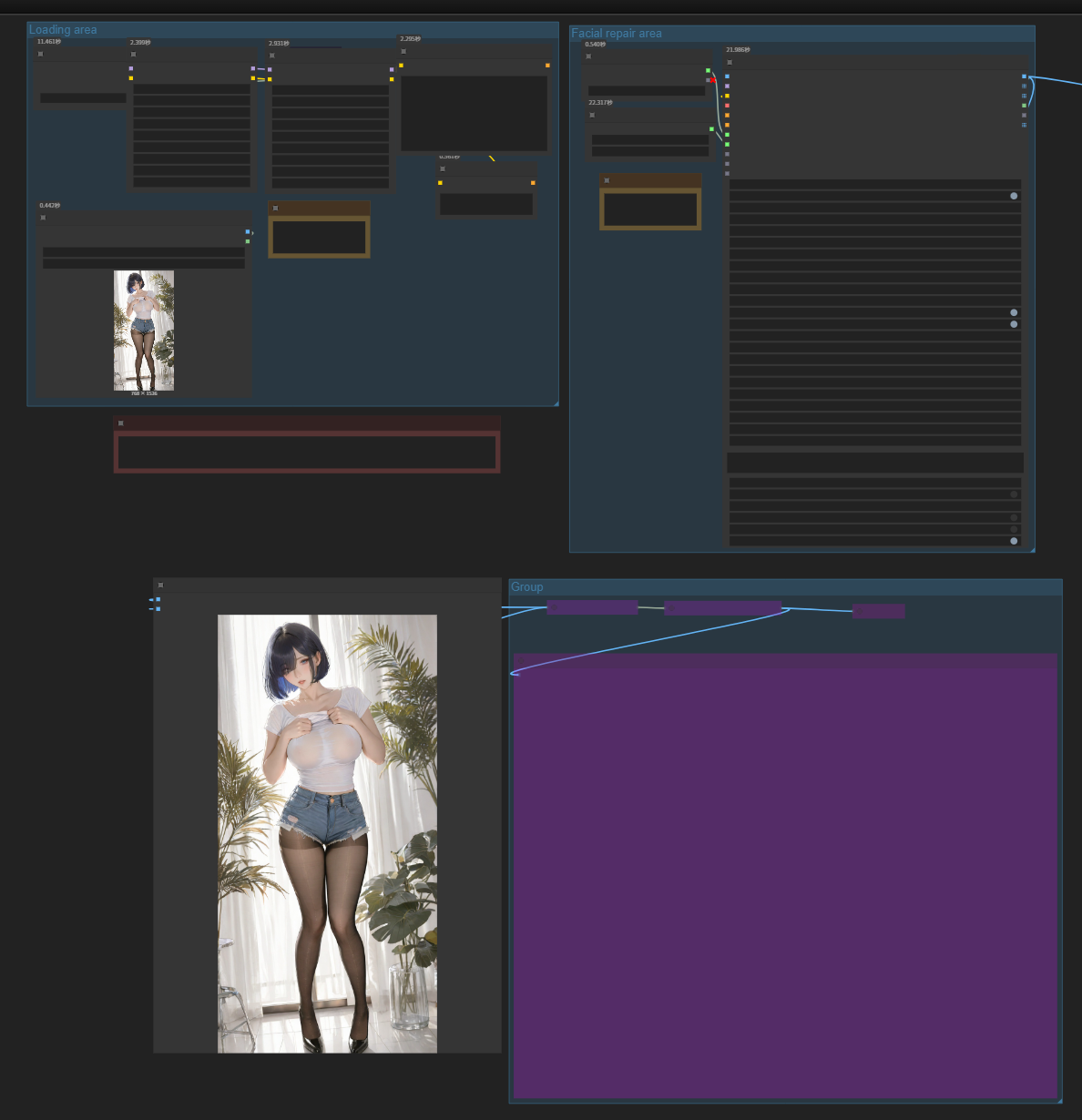Collapse the node labeled 2.931秒
The height and width of the screenshot is (1120, 1082).
click(271, 56)
